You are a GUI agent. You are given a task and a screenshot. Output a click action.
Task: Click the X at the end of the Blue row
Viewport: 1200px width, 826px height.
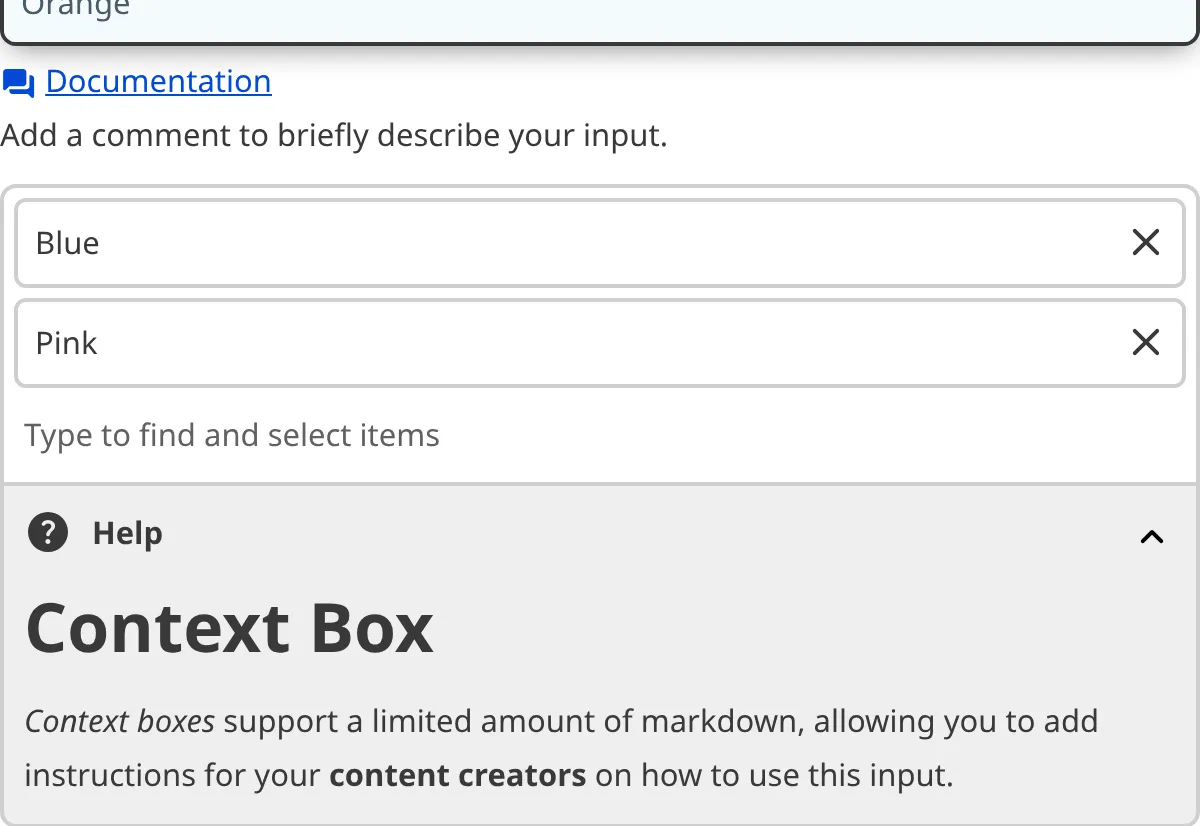click(x=1145, y=242)
